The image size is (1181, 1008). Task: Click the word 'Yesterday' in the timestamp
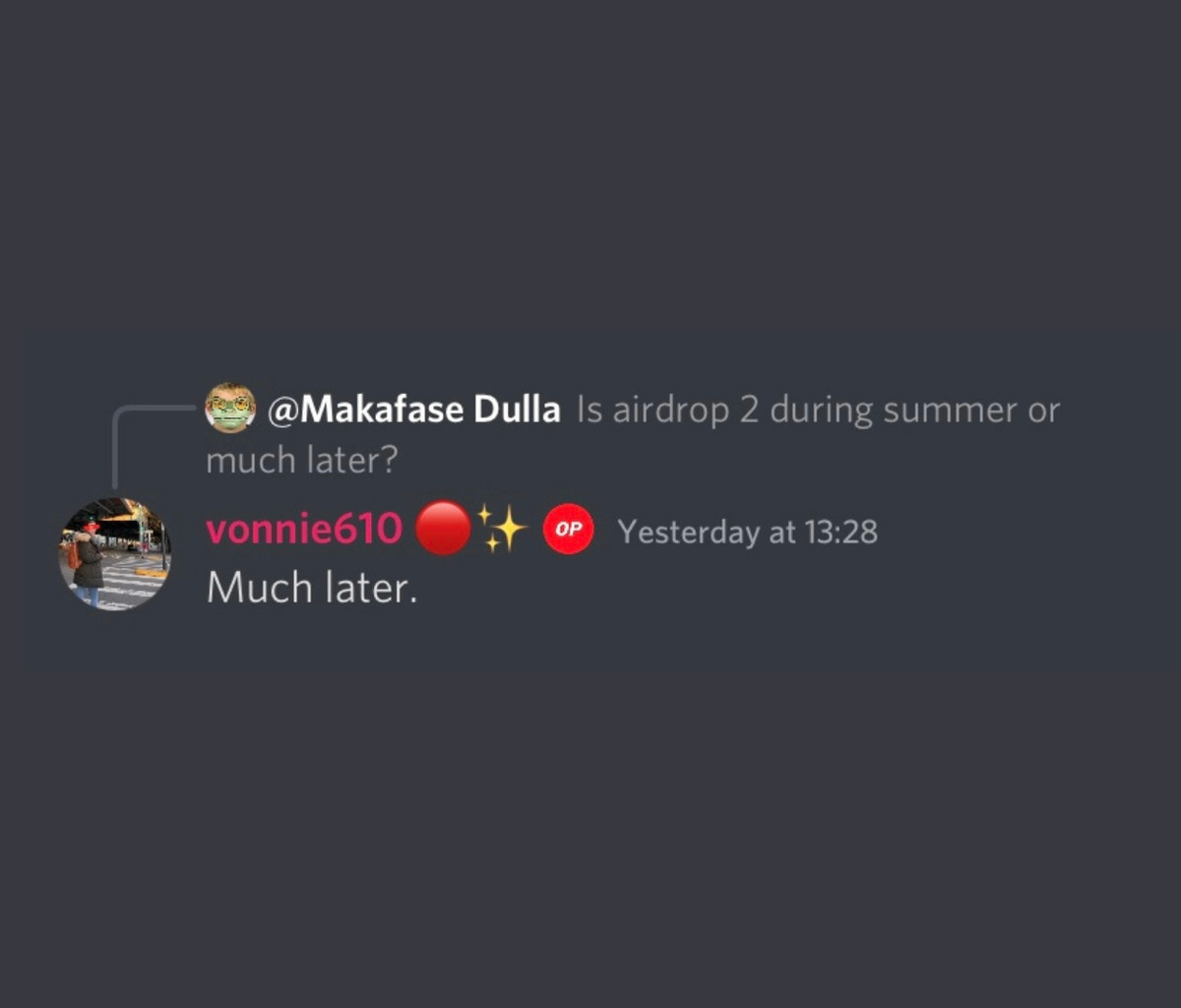689,533
